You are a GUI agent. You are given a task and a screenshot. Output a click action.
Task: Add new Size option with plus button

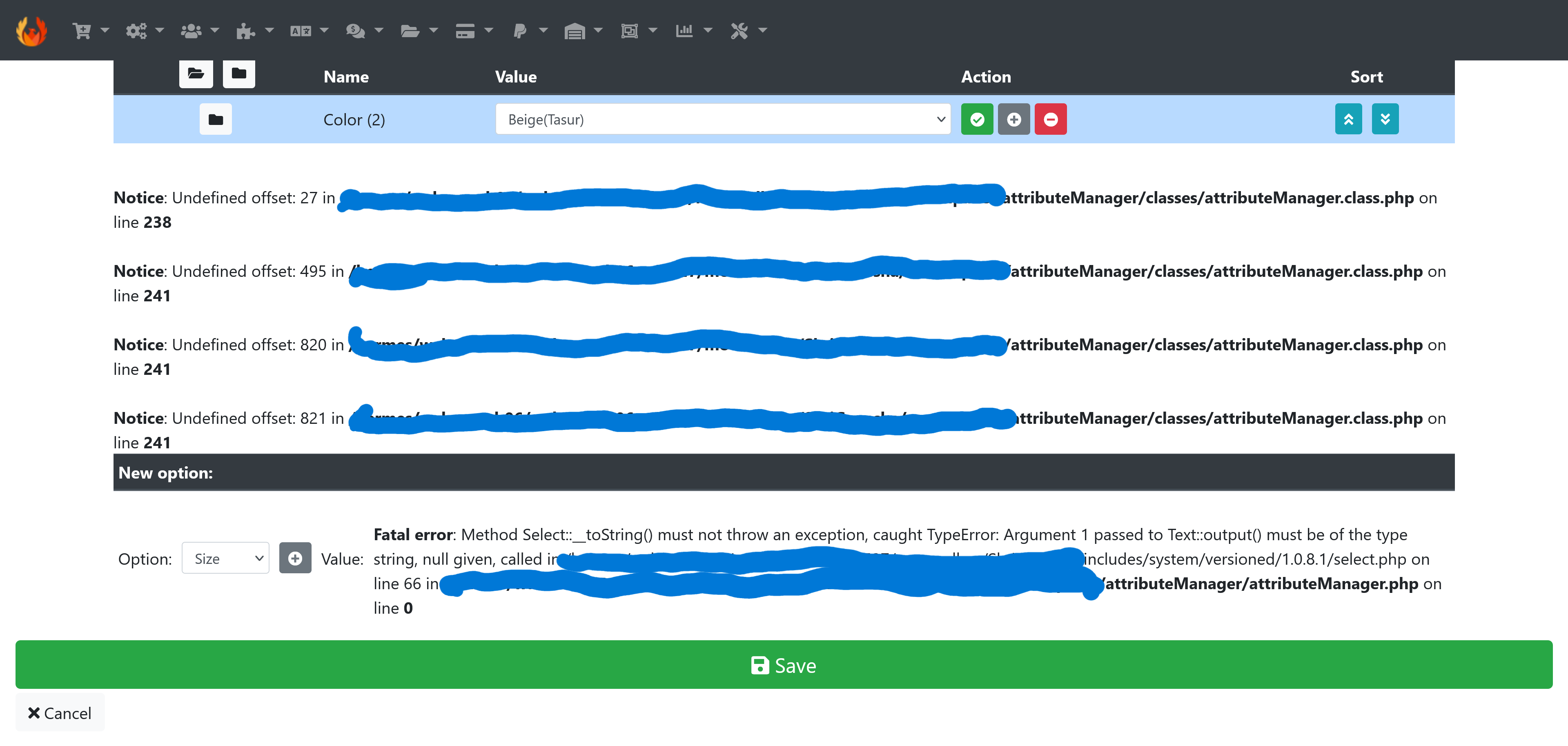(x=295, y=558)
